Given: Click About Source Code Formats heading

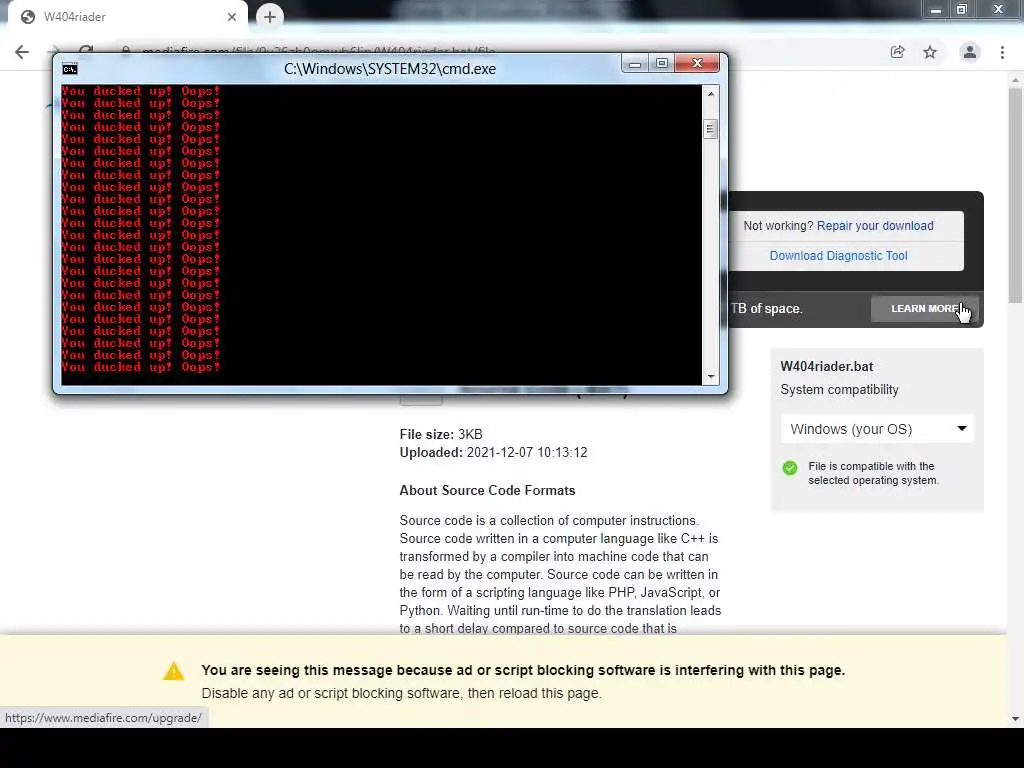Looking at the screenshot, I should 487,490.
